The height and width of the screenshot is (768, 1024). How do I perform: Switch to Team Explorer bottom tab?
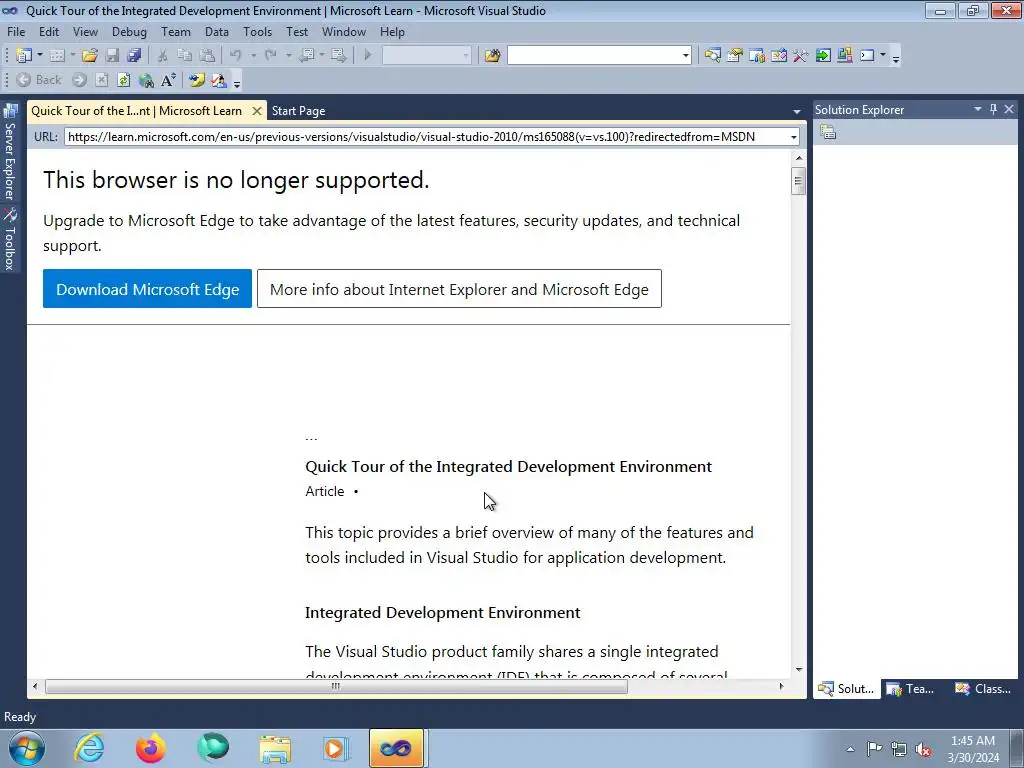pyautogui.click(x=911, y=689)
